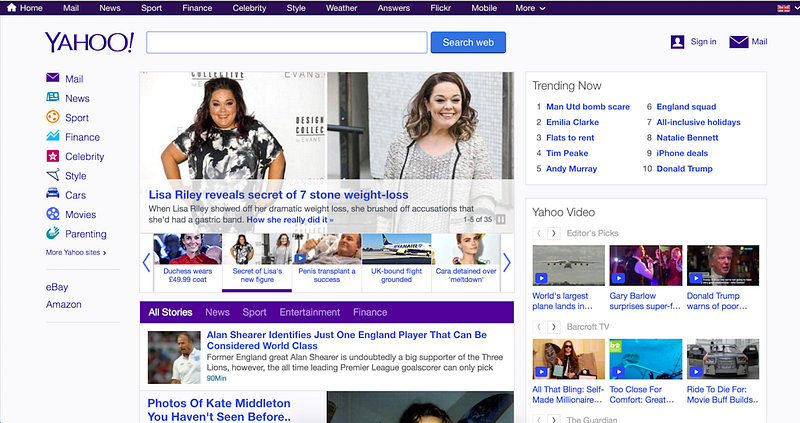Open Weather in top navigation bar

341,8
